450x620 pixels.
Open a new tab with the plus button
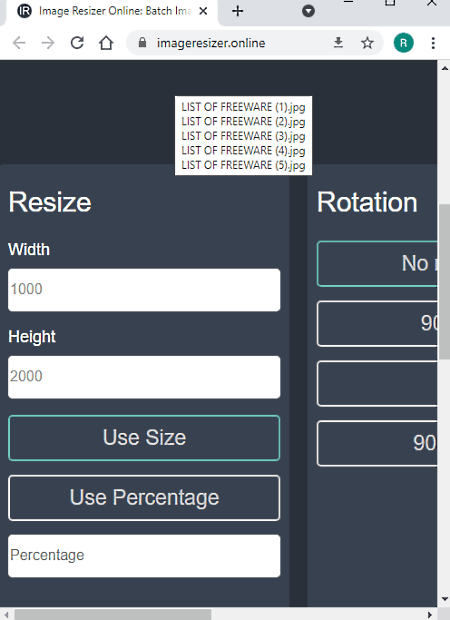coord(238,11)
